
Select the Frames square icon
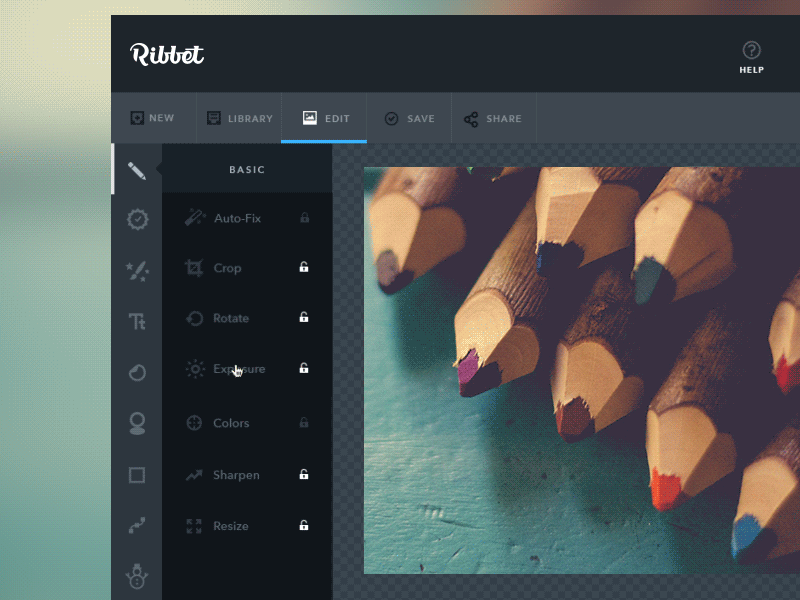(x=137, y=475)
